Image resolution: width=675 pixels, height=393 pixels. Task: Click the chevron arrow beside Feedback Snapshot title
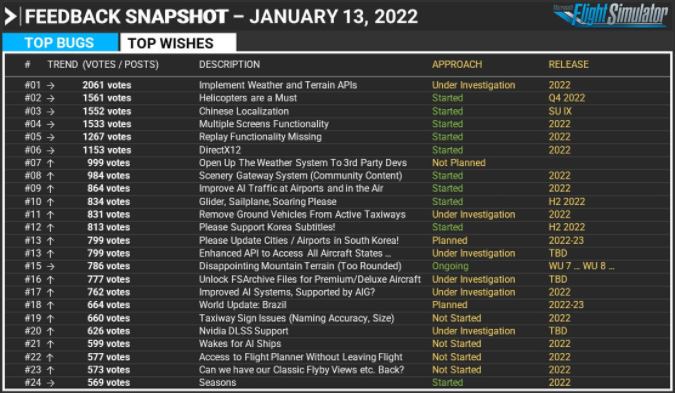pos(10,17)
